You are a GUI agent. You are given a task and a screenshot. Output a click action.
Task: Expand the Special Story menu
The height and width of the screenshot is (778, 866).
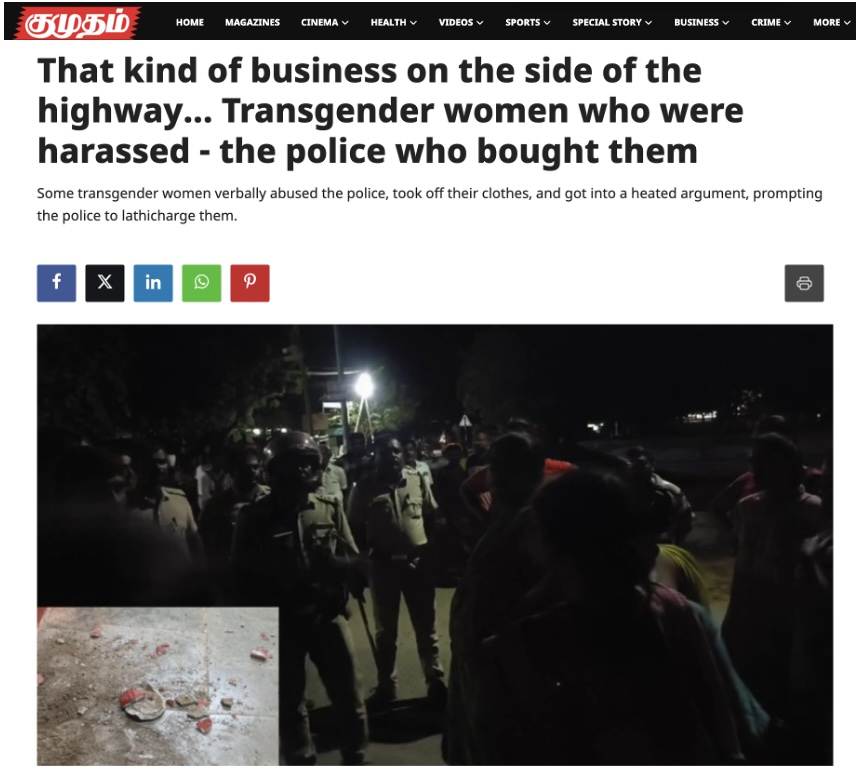coord(612,23)
